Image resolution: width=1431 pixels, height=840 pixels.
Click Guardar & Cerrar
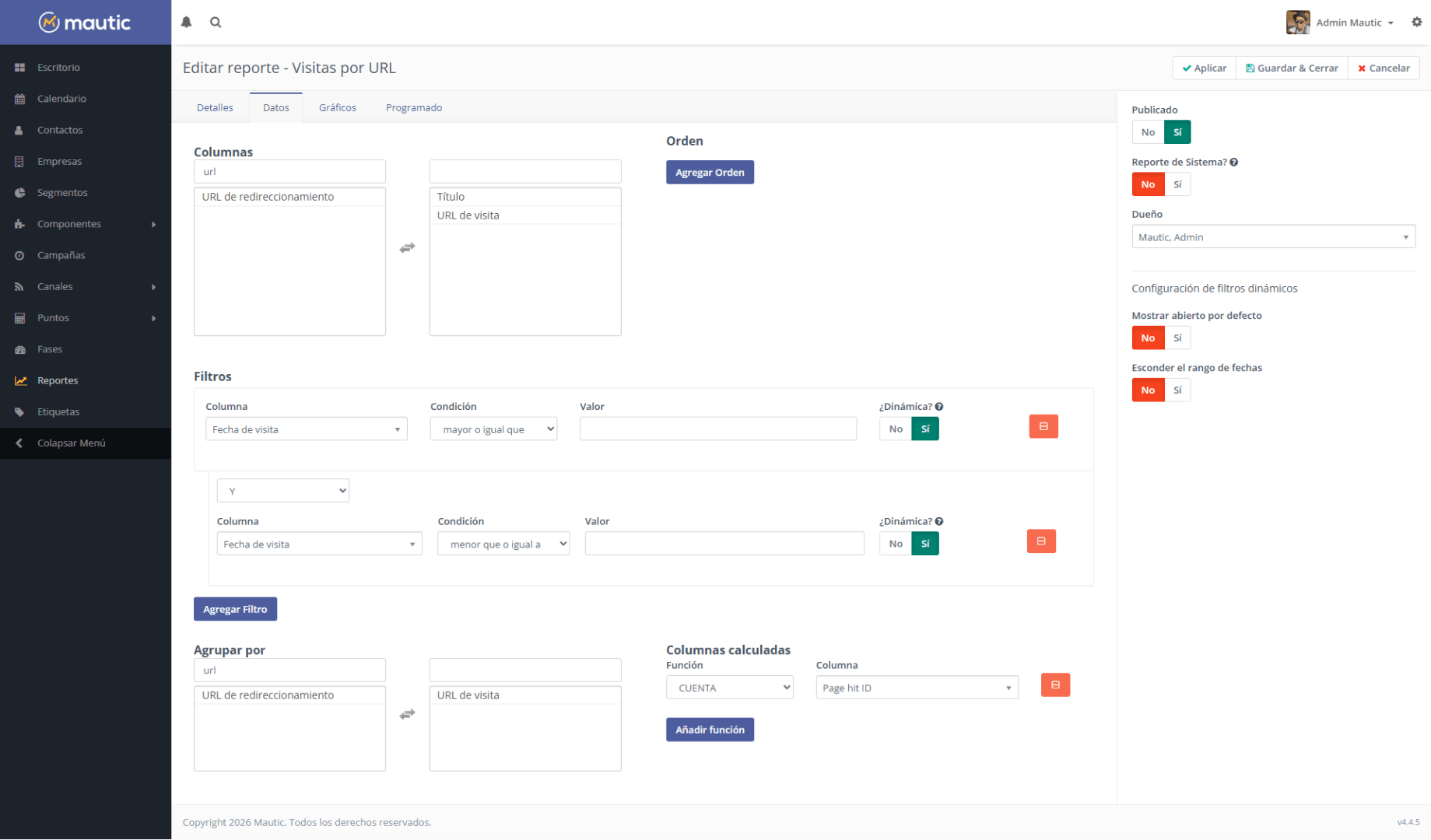point(1292,68)
